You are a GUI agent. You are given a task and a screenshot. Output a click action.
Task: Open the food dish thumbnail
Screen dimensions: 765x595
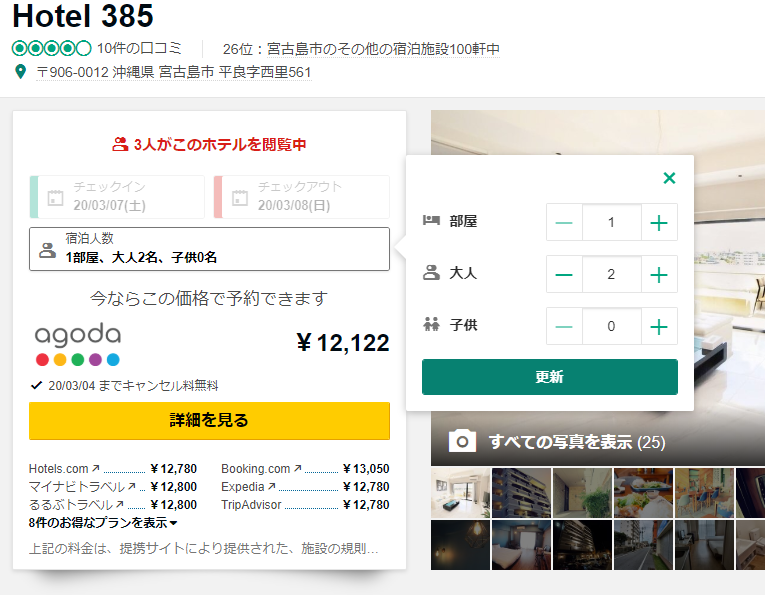click(643, 493)
